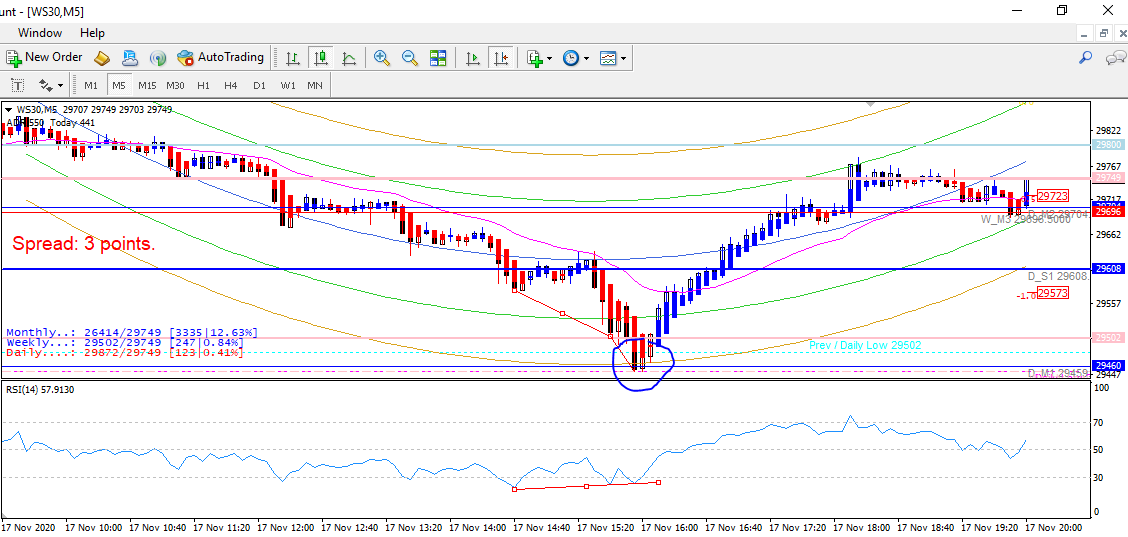Toggle the chart shift option
The width and height of the screenshot is (1128, 537).
(x=501, y=58)
